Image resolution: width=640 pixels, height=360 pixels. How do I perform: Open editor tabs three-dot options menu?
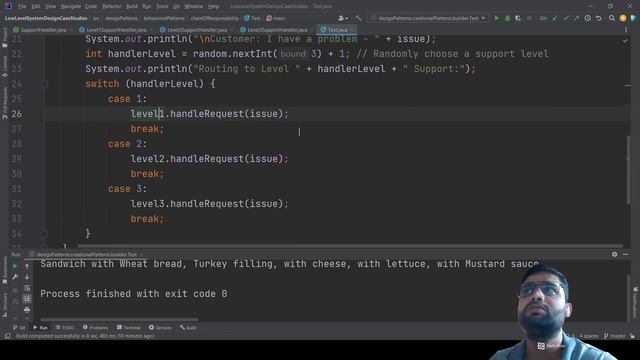coord(626,30)
